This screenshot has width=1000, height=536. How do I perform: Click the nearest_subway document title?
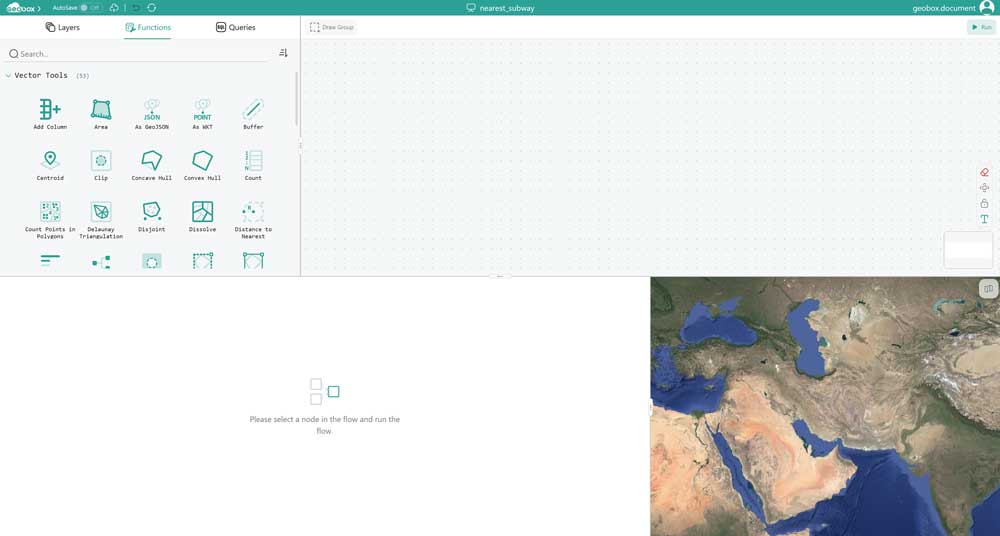pos(507,8)
